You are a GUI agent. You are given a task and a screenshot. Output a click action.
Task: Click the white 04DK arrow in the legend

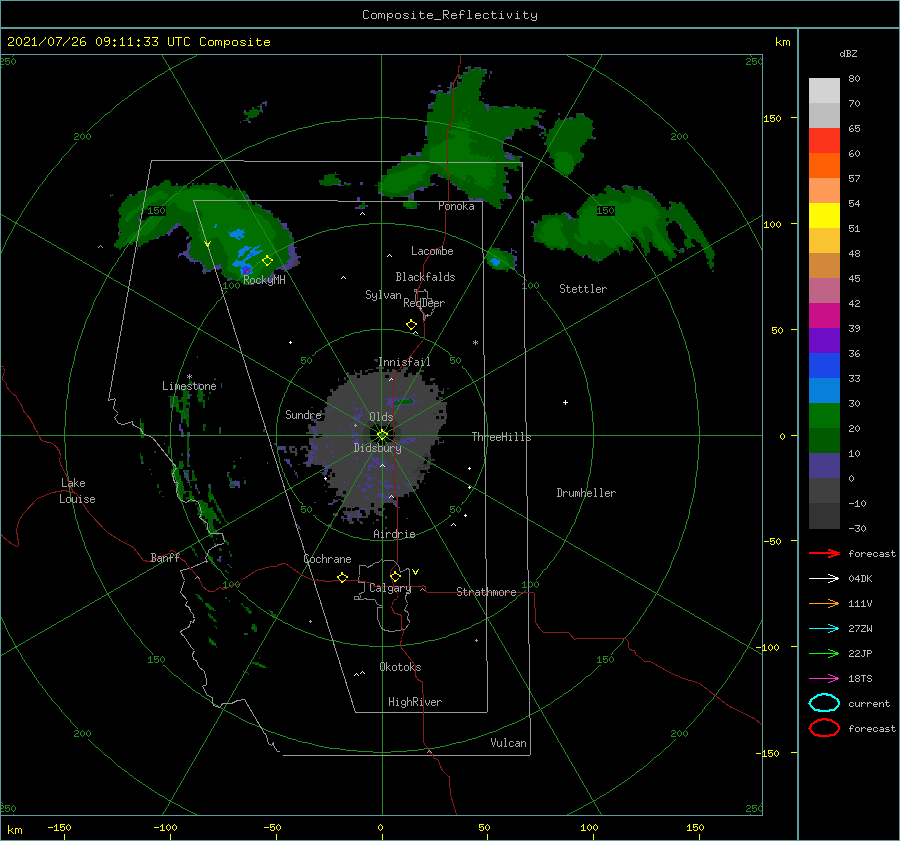[824, 579]
